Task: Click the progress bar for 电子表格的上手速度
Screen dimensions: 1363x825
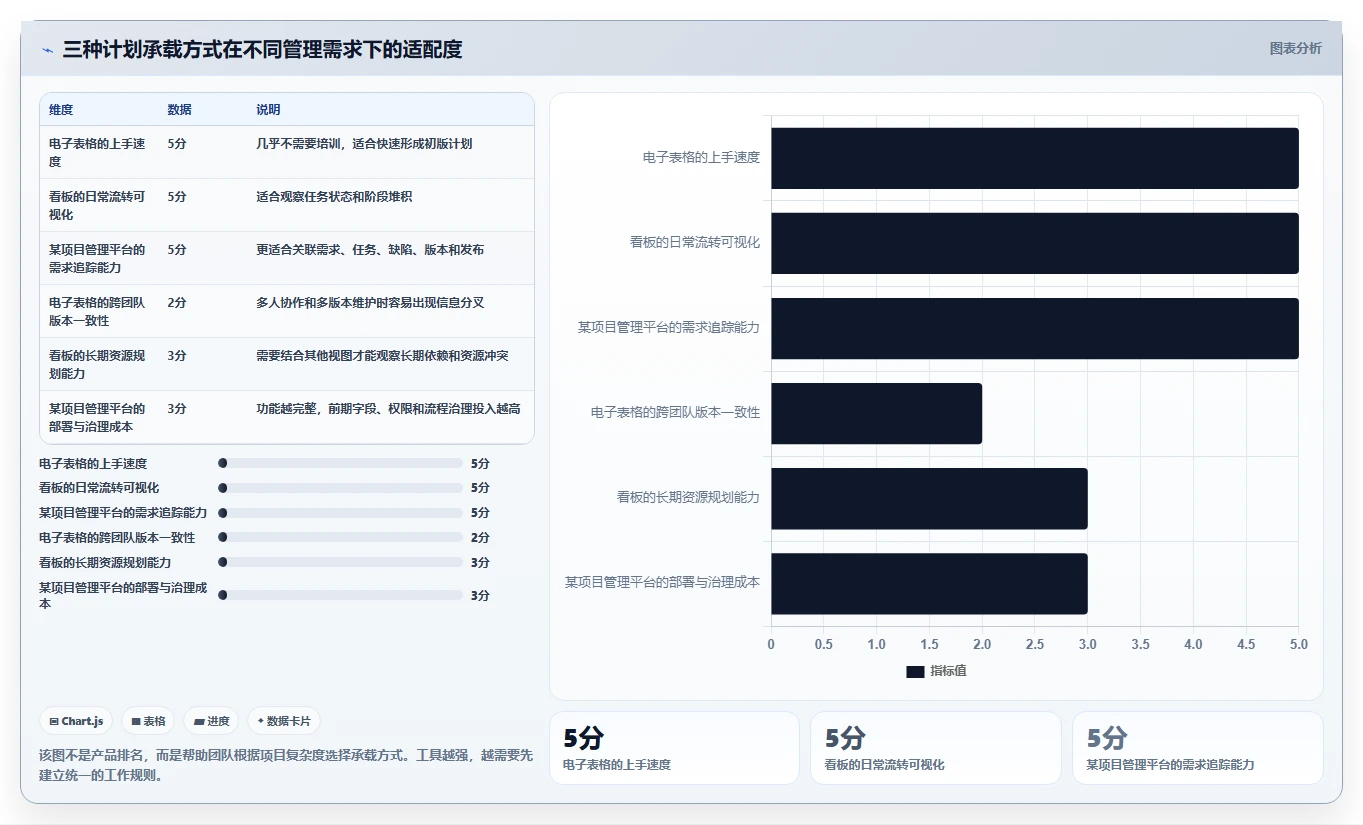Action: (340, 463)
